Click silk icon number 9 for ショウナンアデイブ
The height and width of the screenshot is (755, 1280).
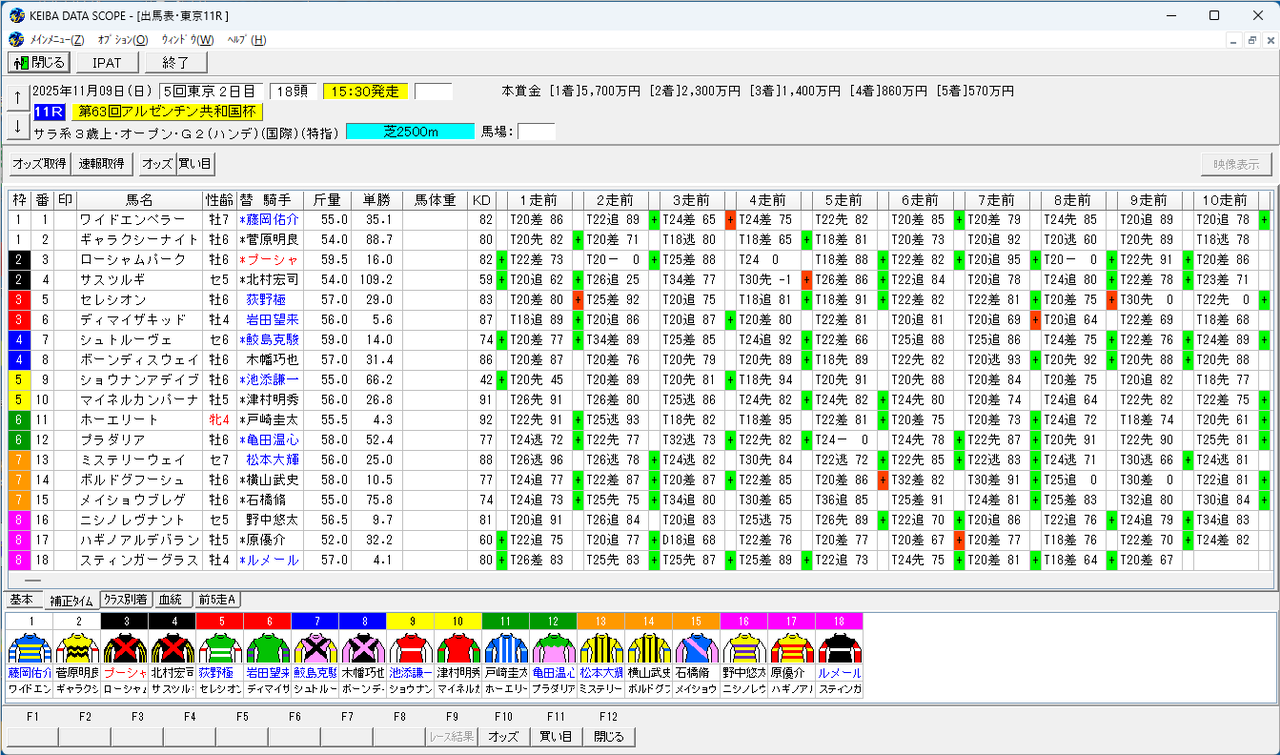410,647
